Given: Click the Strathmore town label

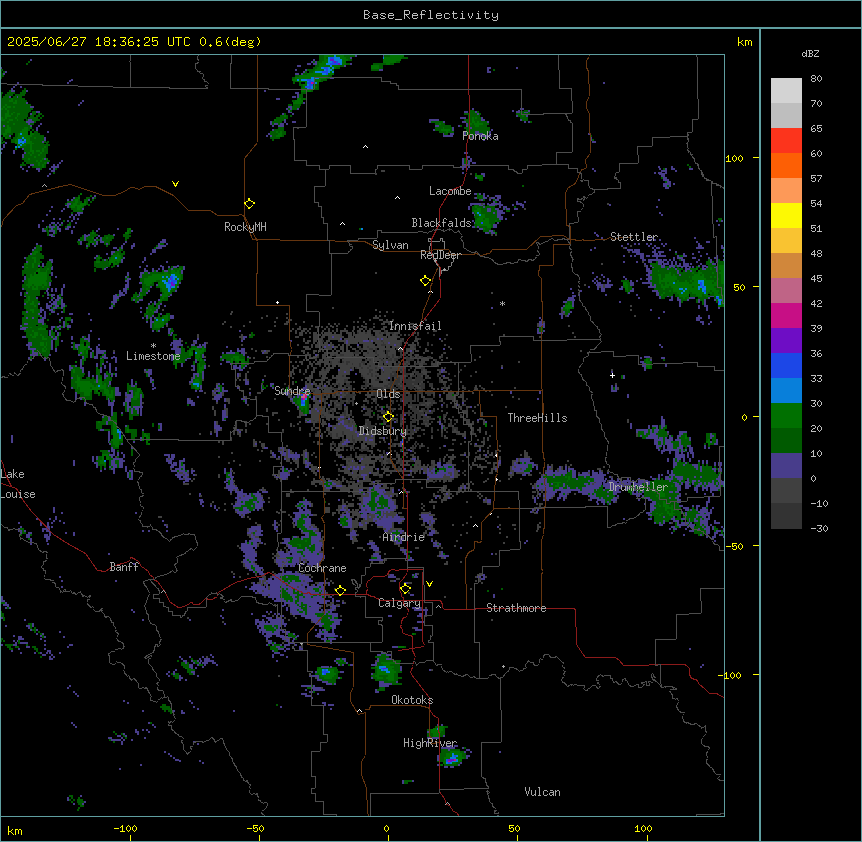Looking at the screenshot, I should pos(516,608).
